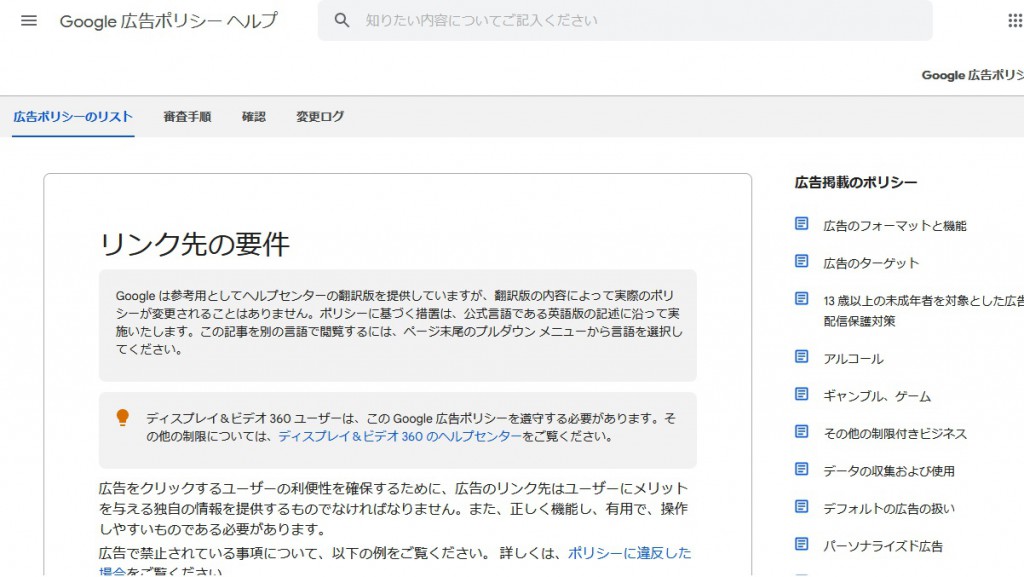Click document icon beside デフォルトの広告の扱い
The image size is (1024, 577).
[801, 507]
